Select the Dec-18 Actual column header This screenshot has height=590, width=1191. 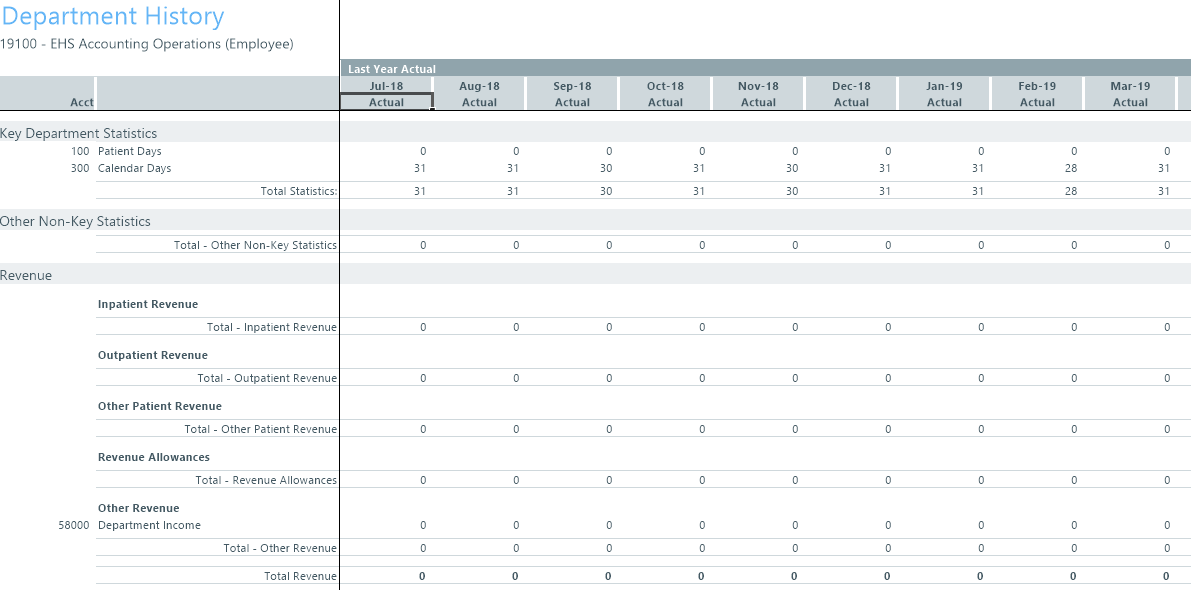(x=851, y=94)
